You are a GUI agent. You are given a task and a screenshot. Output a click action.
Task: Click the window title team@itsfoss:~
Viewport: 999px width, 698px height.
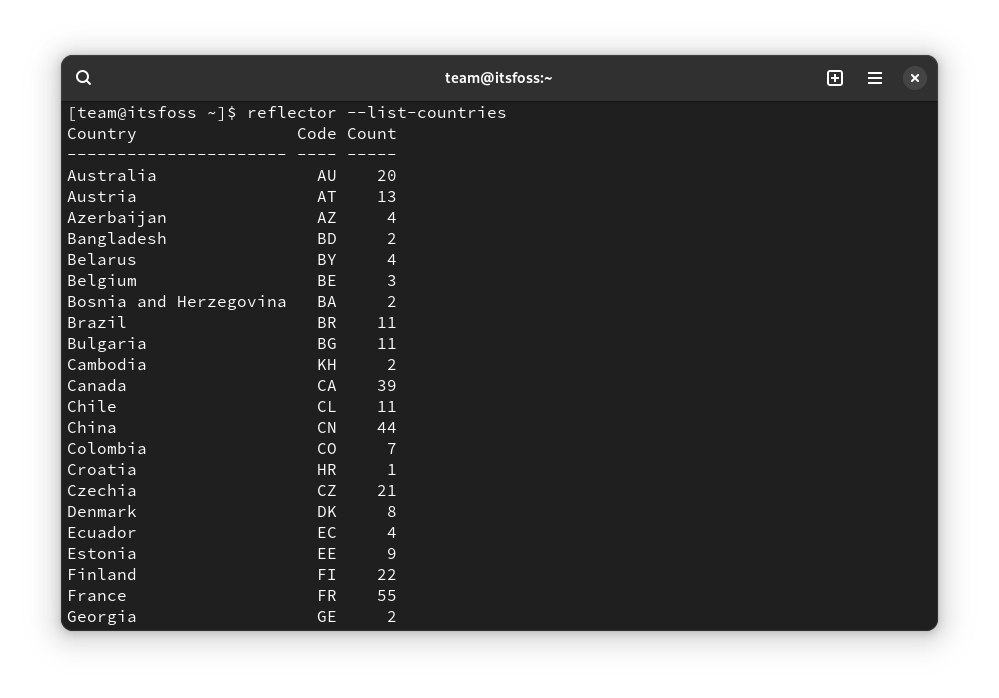[499, 78]
